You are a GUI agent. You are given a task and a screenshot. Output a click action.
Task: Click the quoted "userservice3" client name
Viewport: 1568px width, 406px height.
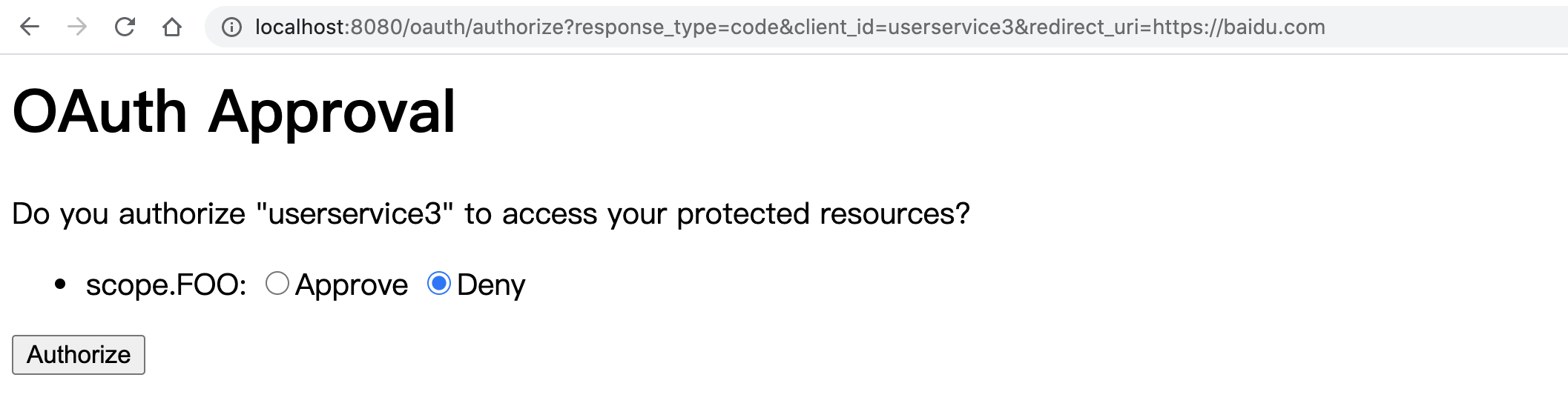click(x=355, y=214)
